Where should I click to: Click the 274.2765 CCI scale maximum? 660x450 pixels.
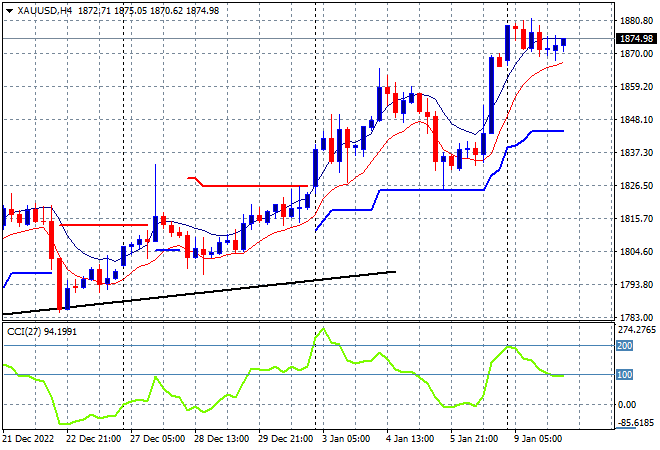coord(637,330)
